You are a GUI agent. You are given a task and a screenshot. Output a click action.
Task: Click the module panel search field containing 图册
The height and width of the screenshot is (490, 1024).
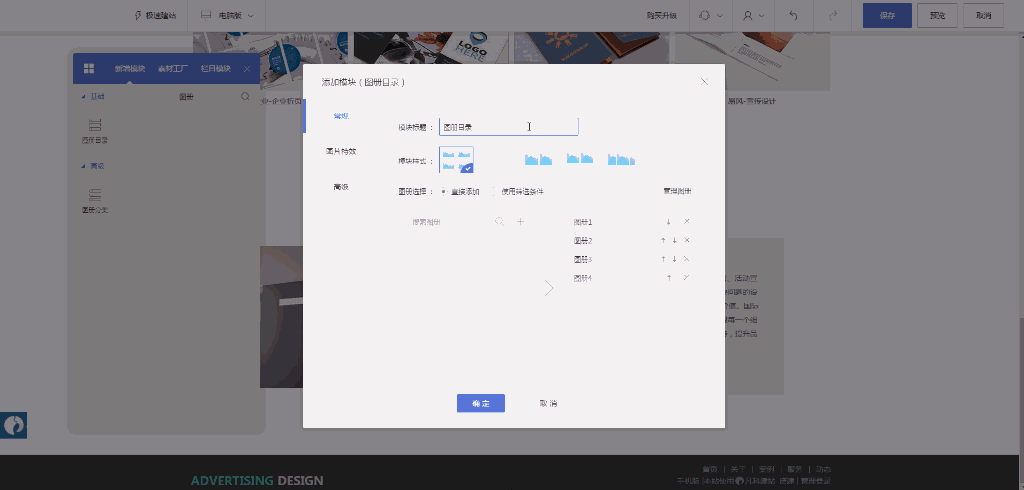(186, 97)
